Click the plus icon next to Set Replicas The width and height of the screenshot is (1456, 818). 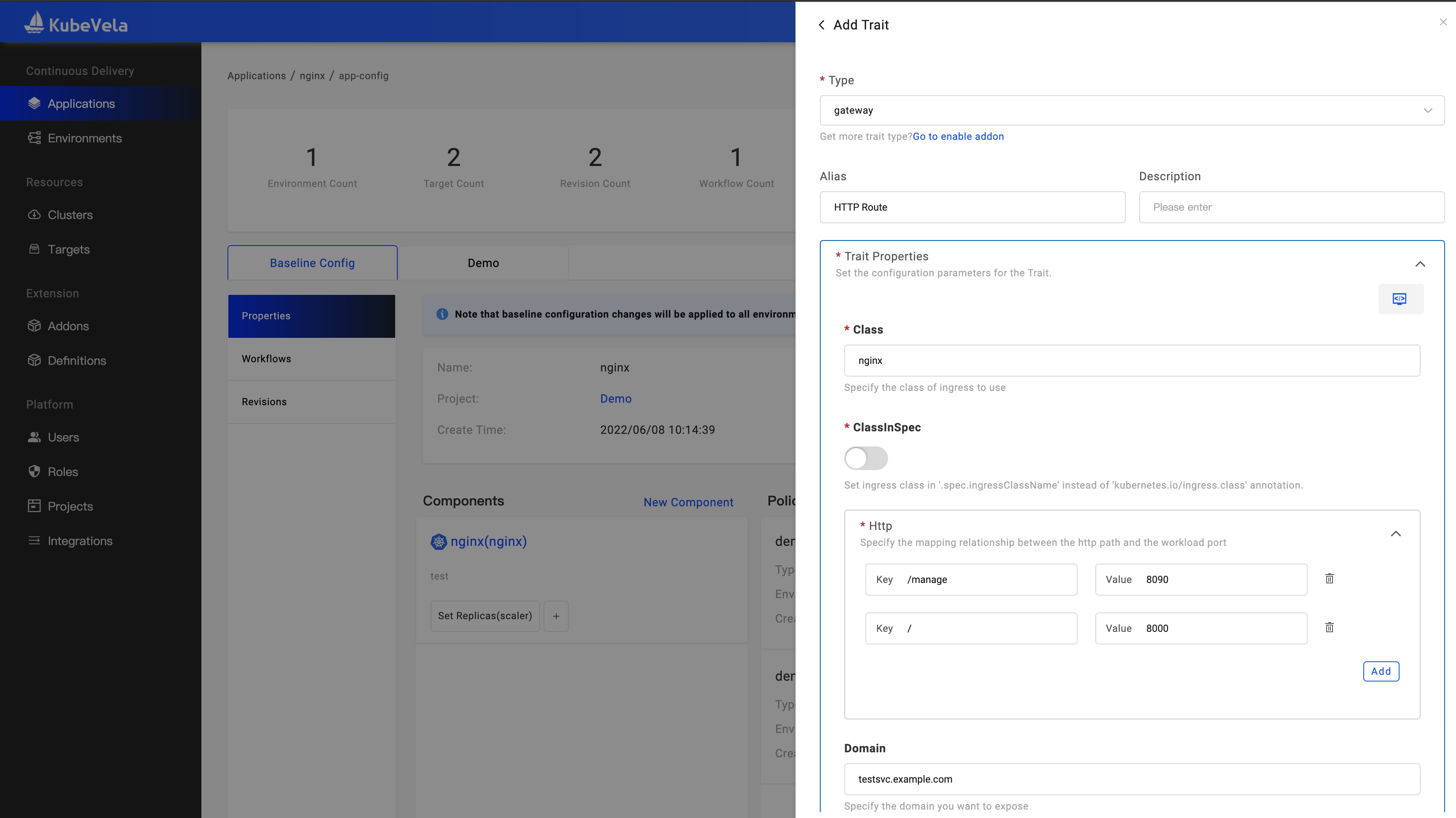(x=556, y=616)
